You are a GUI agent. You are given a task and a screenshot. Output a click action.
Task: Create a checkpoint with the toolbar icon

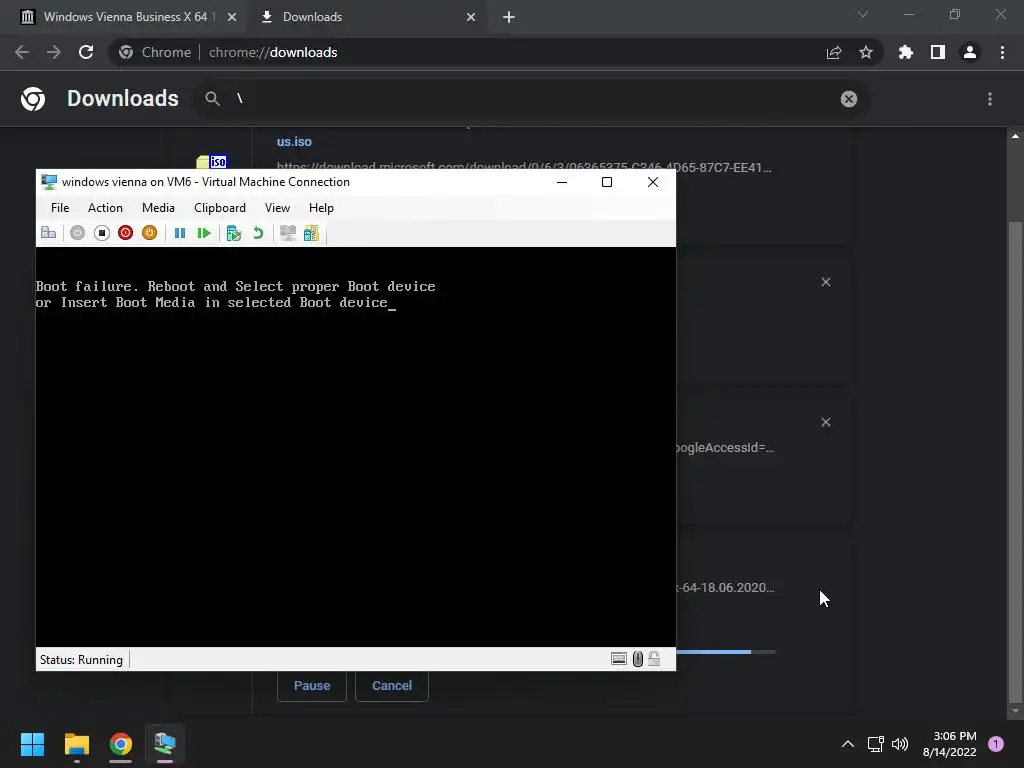tap(234, 233)
